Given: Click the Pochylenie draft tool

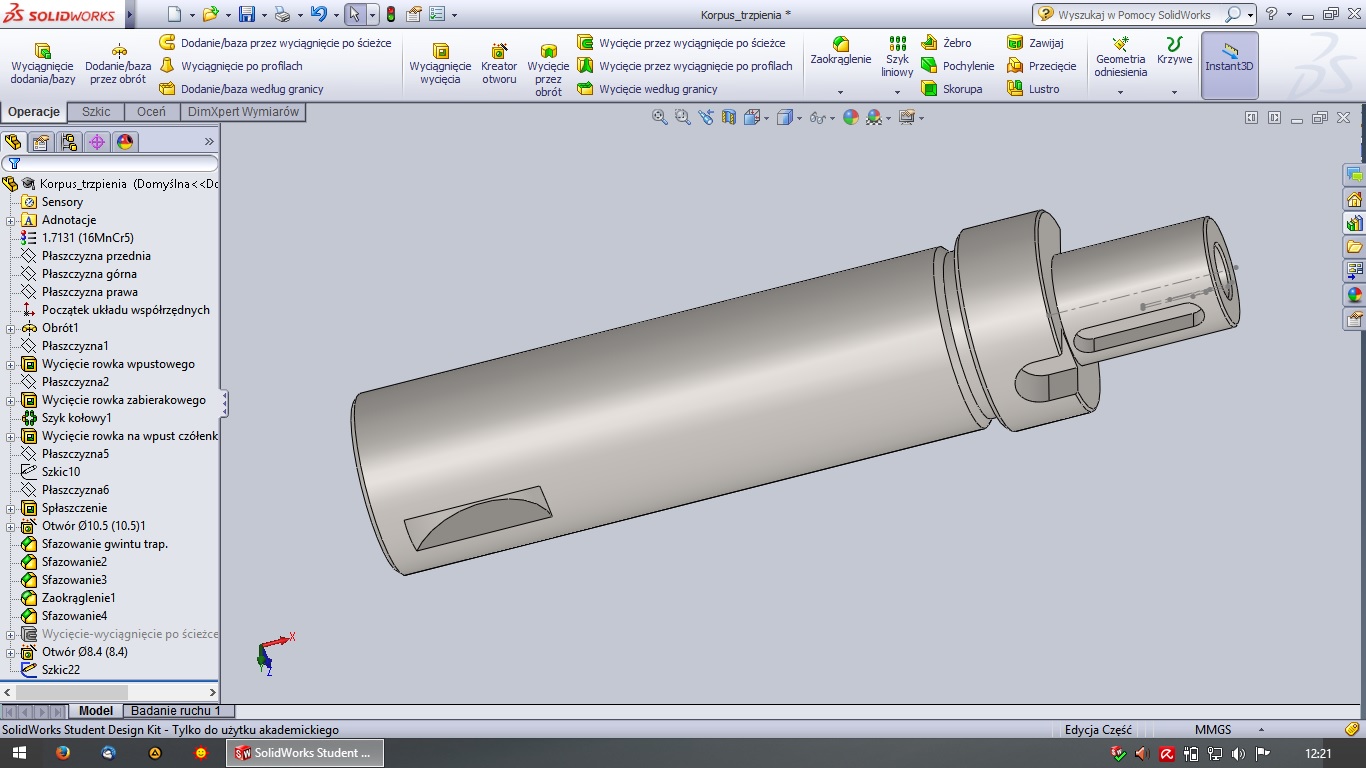Looking at the screenshot, I should tap(957, 66).
